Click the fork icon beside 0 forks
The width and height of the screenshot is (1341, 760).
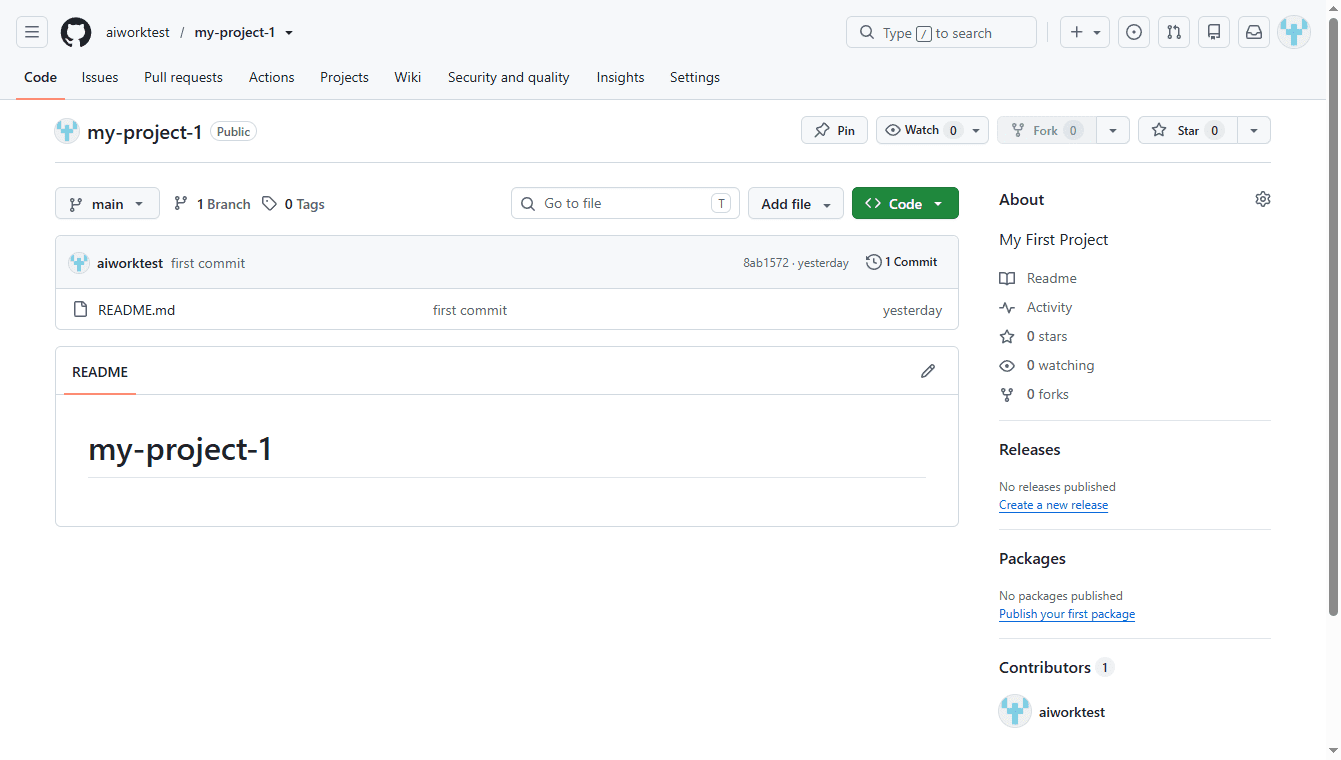(1007, 394)
